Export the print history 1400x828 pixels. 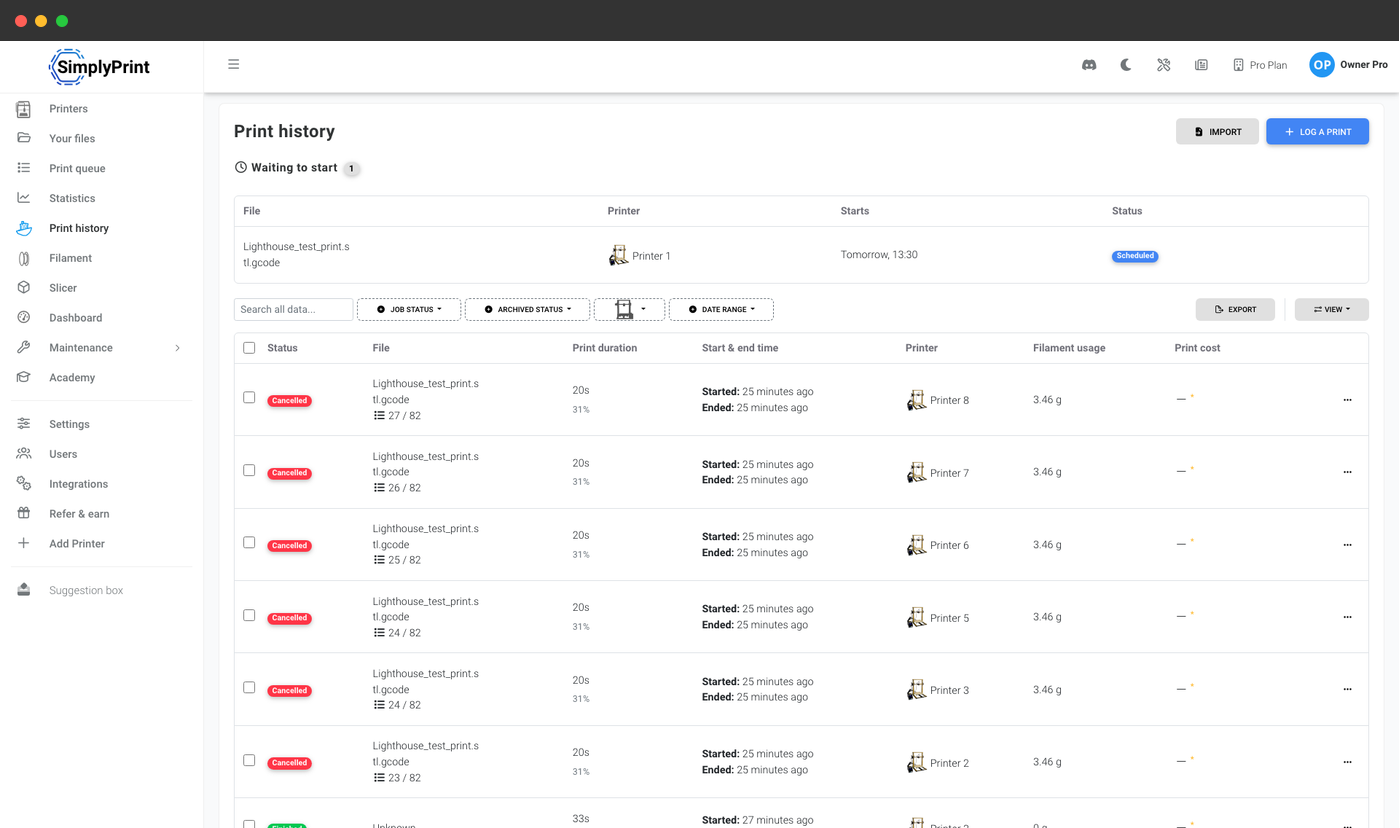point(1235,310)
